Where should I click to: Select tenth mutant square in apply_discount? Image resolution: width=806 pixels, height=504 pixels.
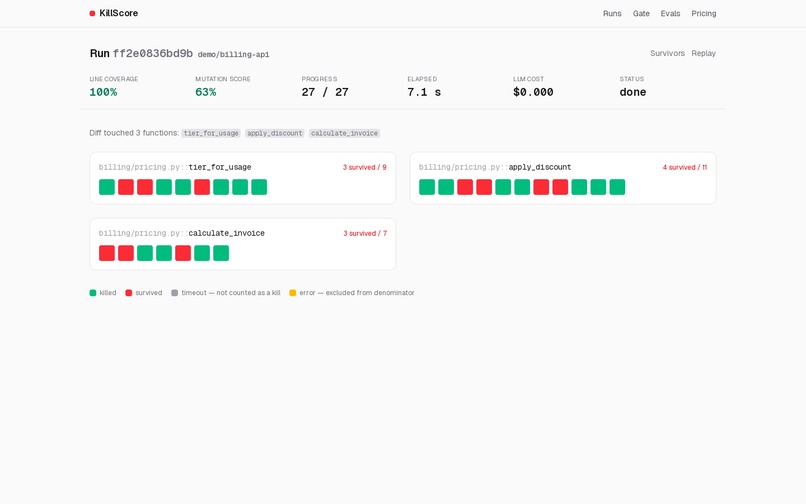(598, 187)
